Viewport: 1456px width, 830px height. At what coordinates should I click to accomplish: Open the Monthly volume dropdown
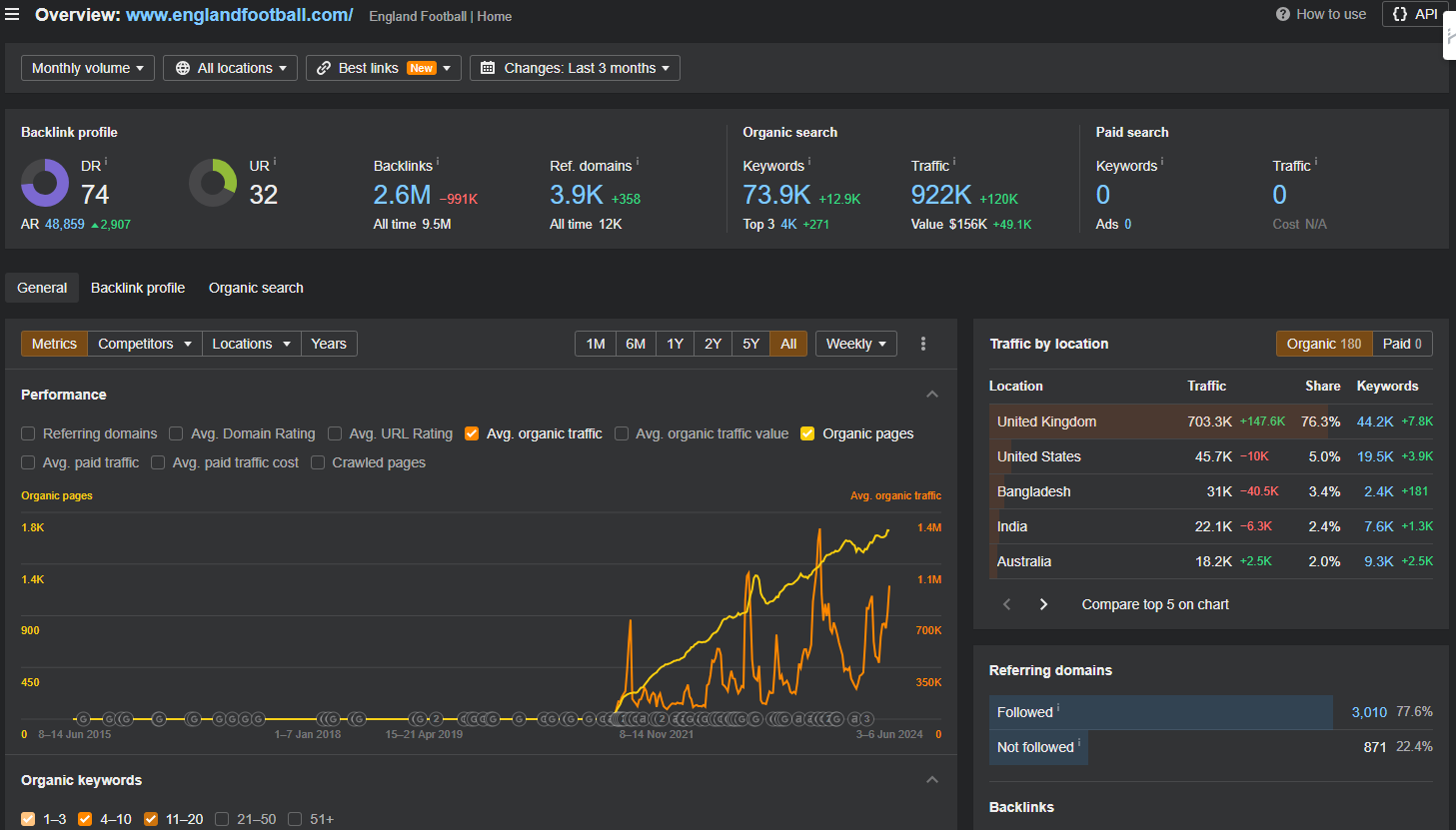click(x=88, y=68)
